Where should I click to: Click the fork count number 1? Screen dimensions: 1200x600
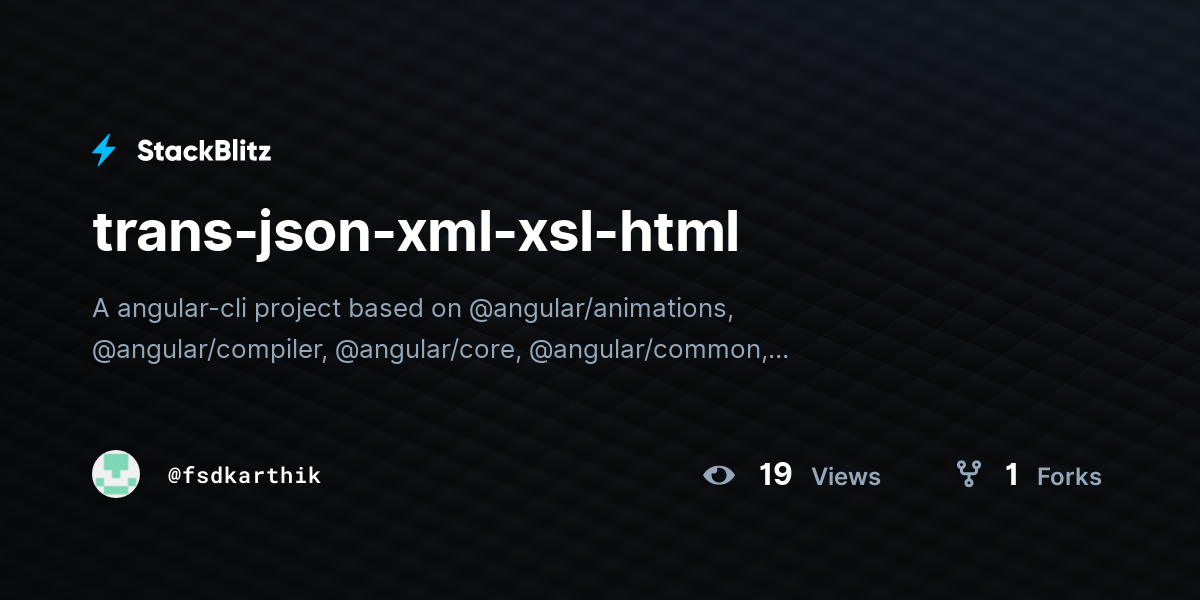(x=1011, y=474)
